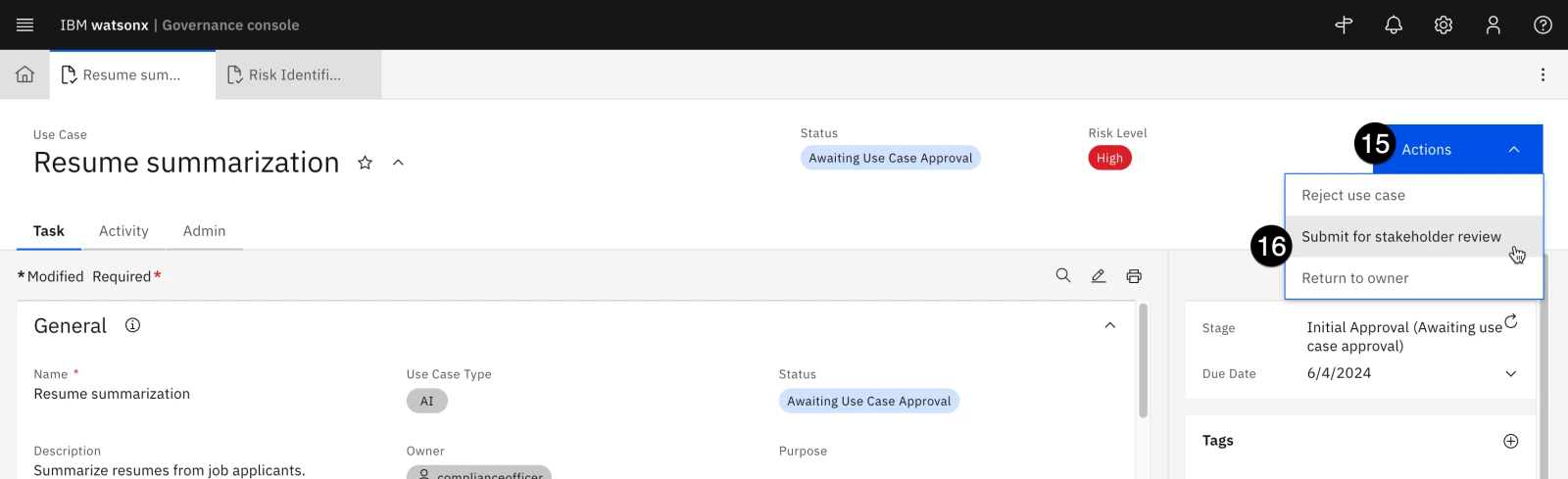This screenshot has width=1568, height=479.
Task: Click the High risk level badge
Action: tap(1109, 158)
